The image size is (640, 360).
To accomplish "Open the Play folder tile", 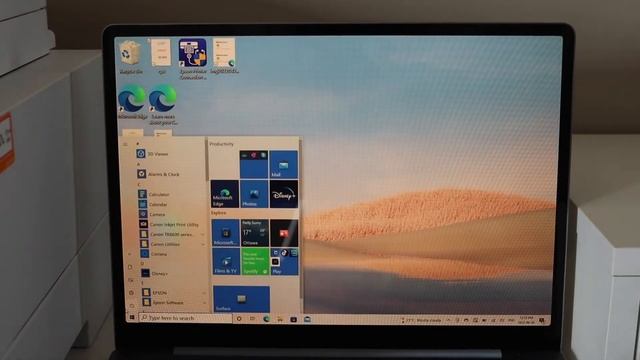I will point(284,262).
